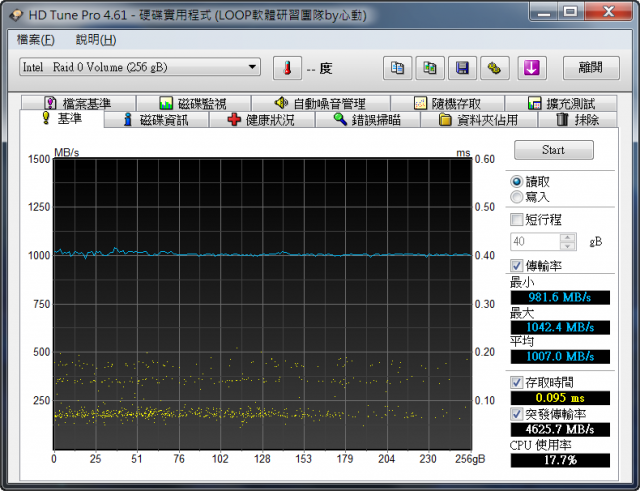Image resolution: width=640 pixels, height=491 pixels.
Task: Copy screenshot to clipboard icon
Action: pyautogui.click(x=429, y=68)
